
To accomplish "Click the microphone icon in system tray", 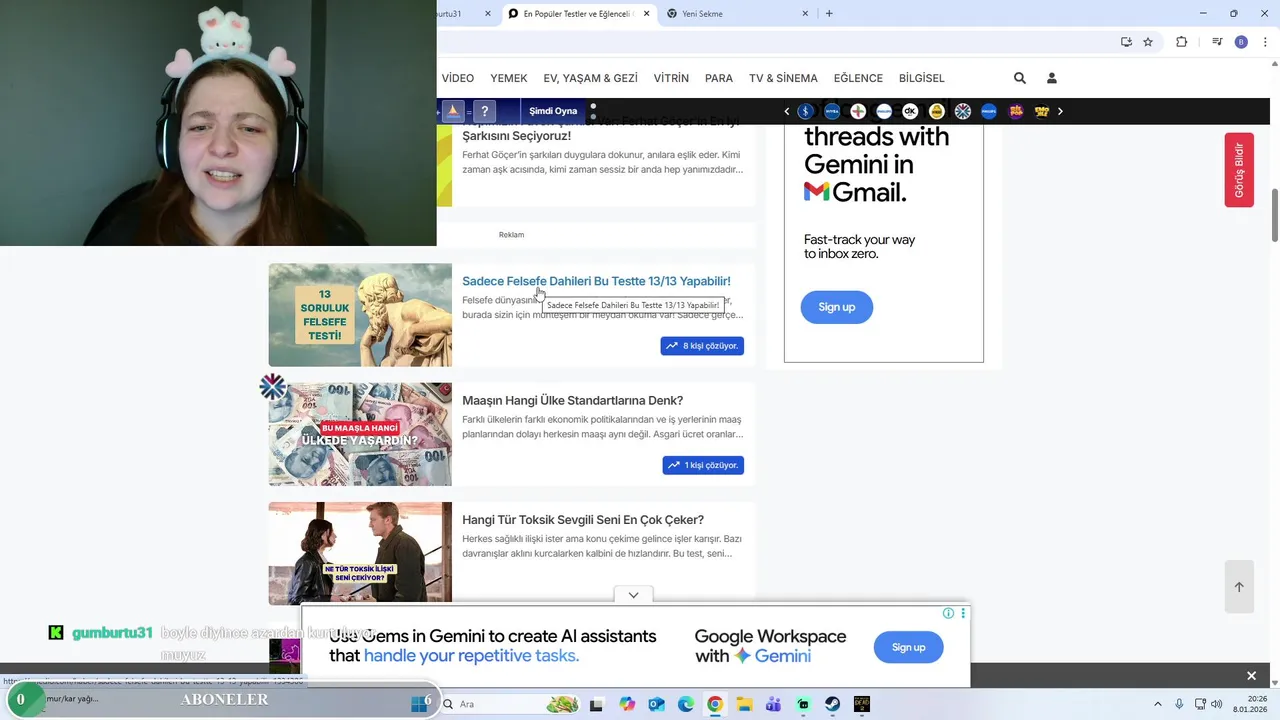I will point(1179,704).
